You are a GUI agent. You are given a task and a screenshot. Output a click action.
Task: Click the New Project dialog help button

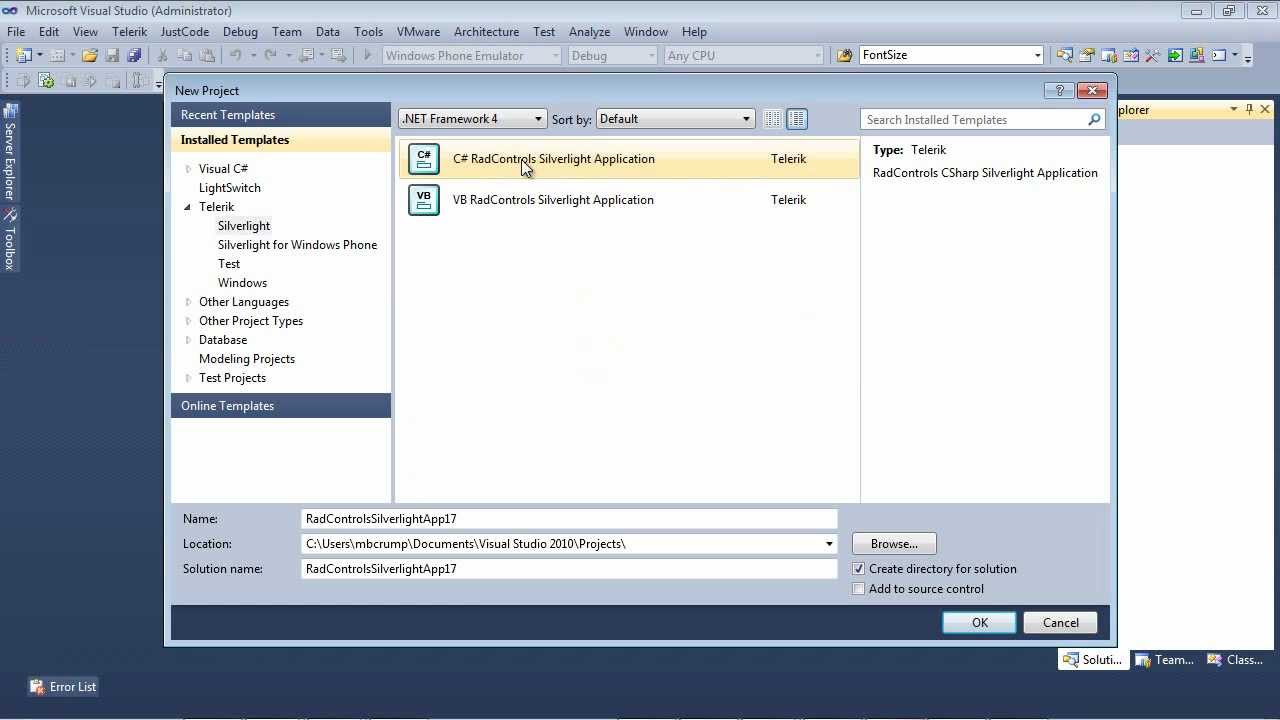coord(1059,90)
